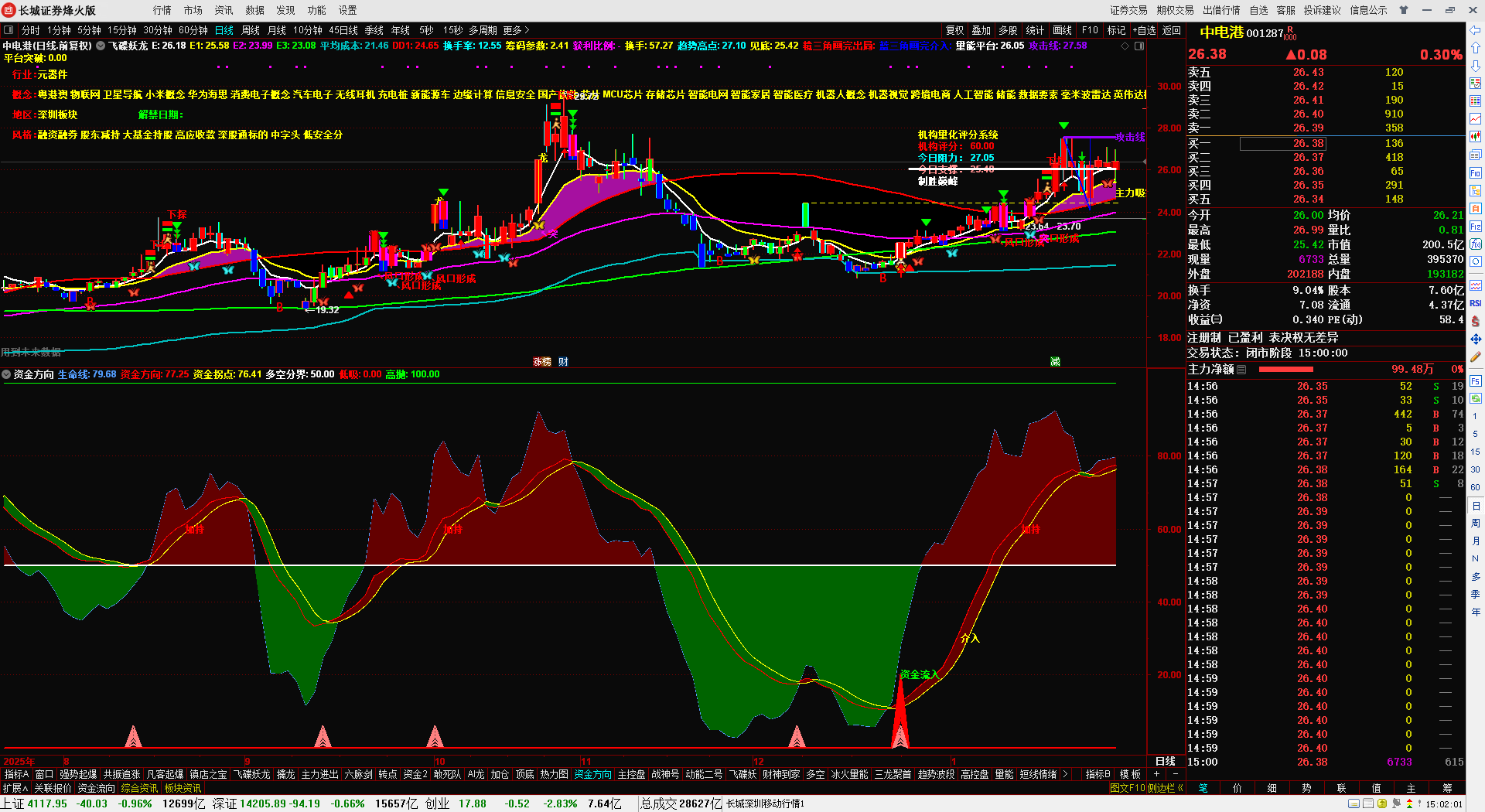Image resolution: width=1485 pixels, height=812 pixels.
Task: Click the 投诉建议 link
Action: point(1323,10)
